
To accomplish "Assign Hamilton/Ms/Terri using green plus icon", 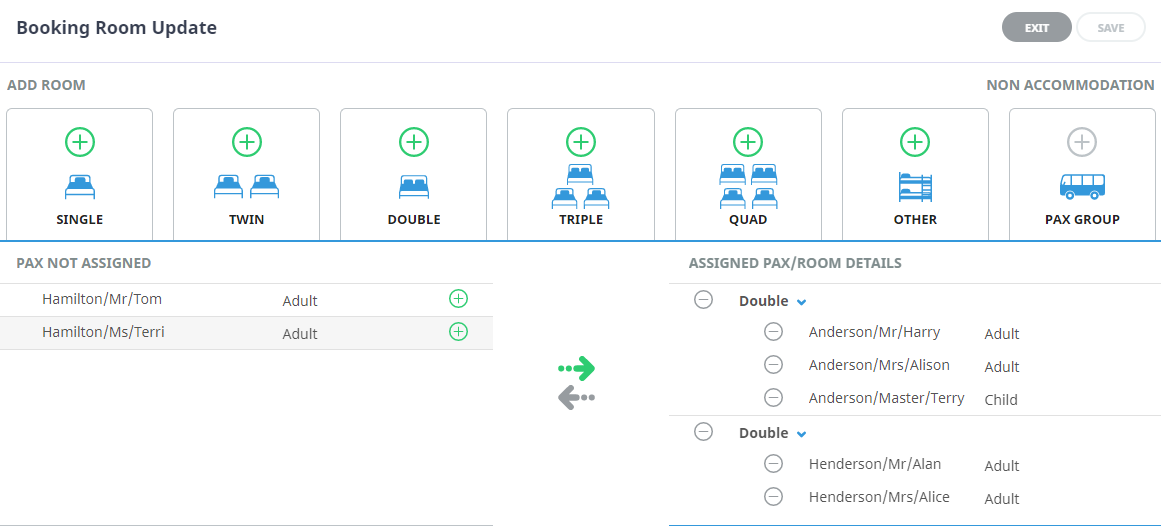I will click(458, 332).
